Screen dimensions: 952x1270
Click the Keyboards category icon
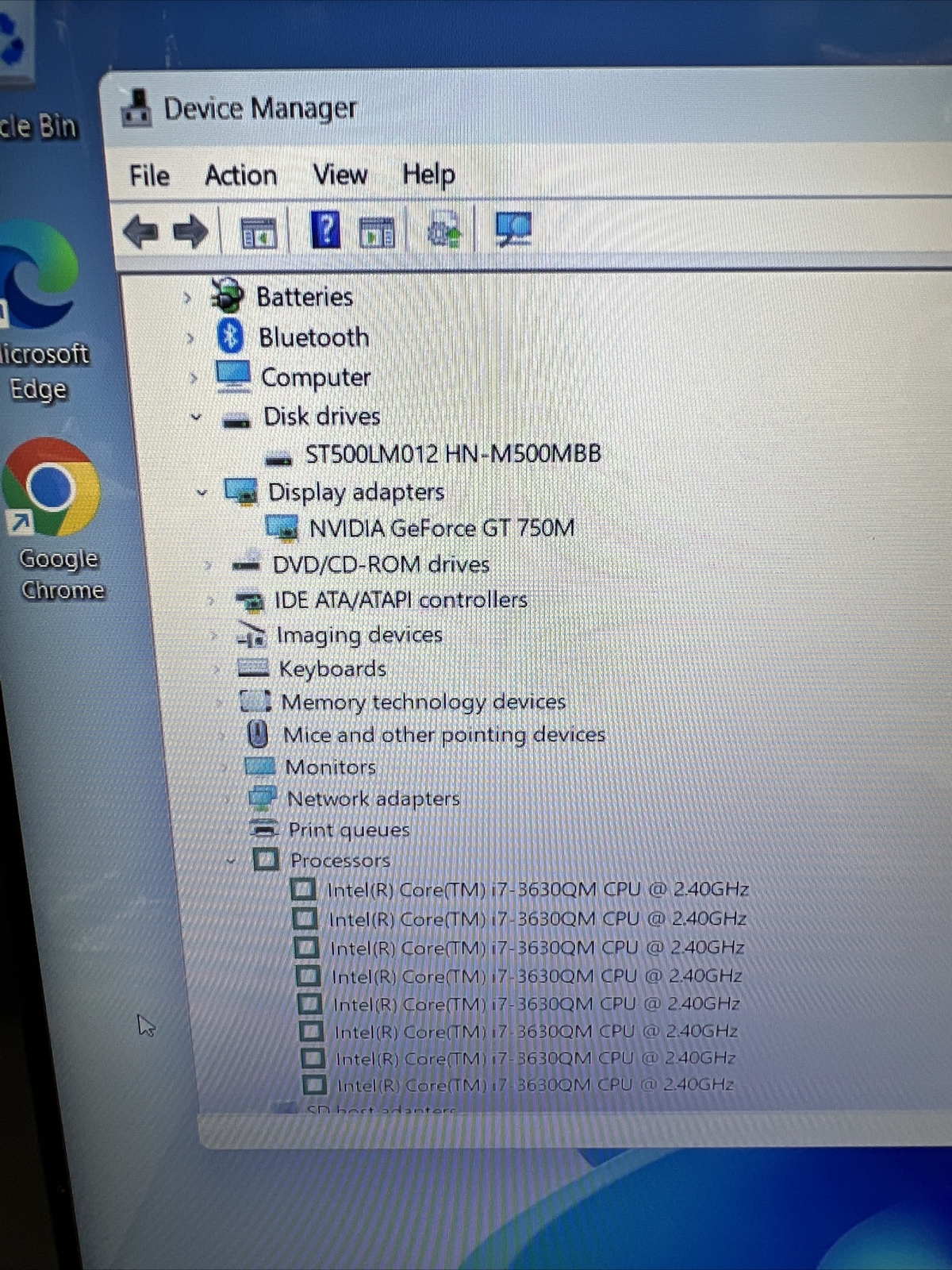254,668
